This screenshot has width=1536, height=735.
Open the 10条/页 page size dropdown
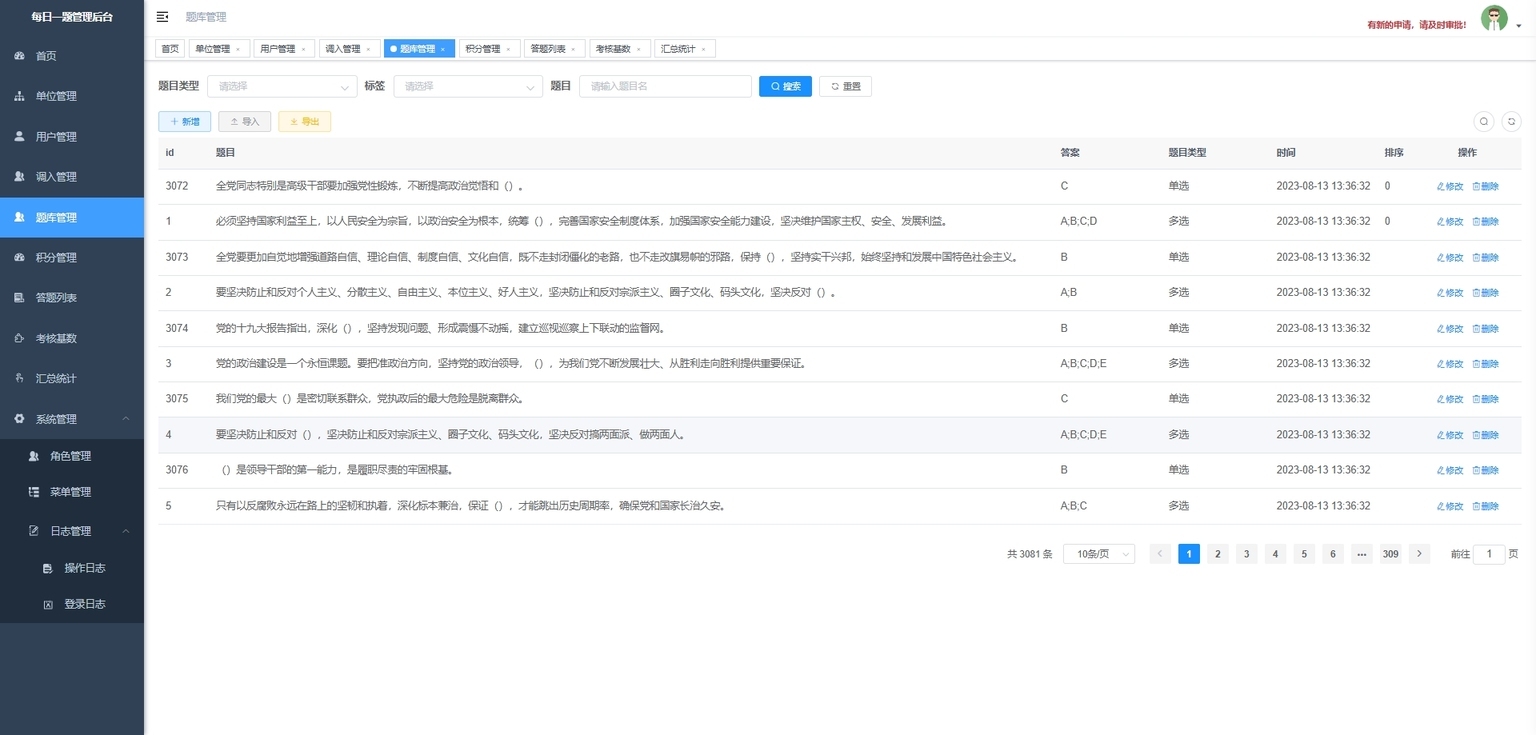1098,554
